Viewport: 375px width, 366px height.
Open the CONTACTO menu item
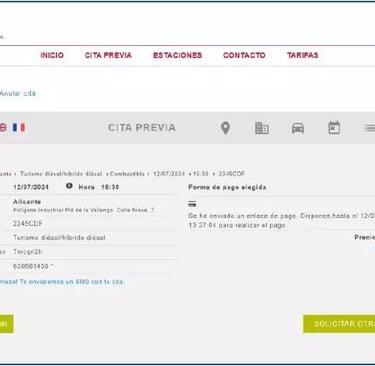(244, 55)
